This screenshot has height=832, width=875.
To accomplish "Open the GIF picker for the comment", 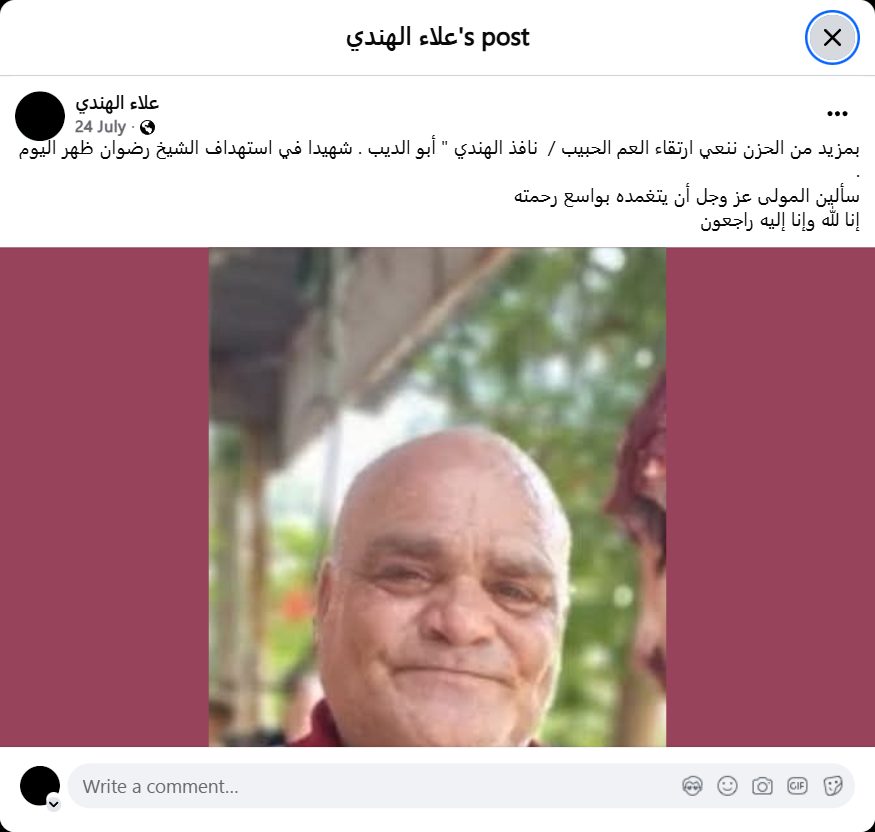I will pyautogui.click(x=797, y=786).
